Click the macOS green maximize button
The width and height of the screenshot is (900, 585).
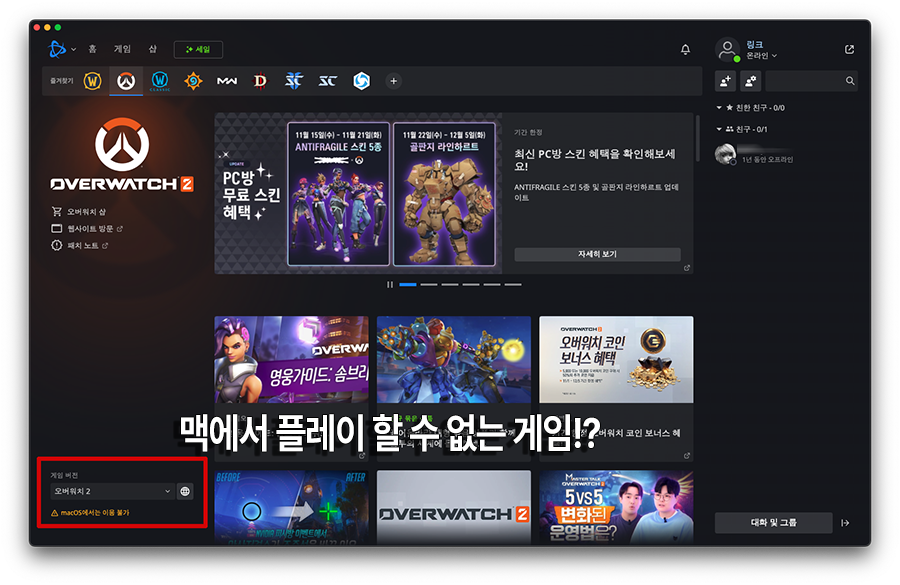click(58, 27)
